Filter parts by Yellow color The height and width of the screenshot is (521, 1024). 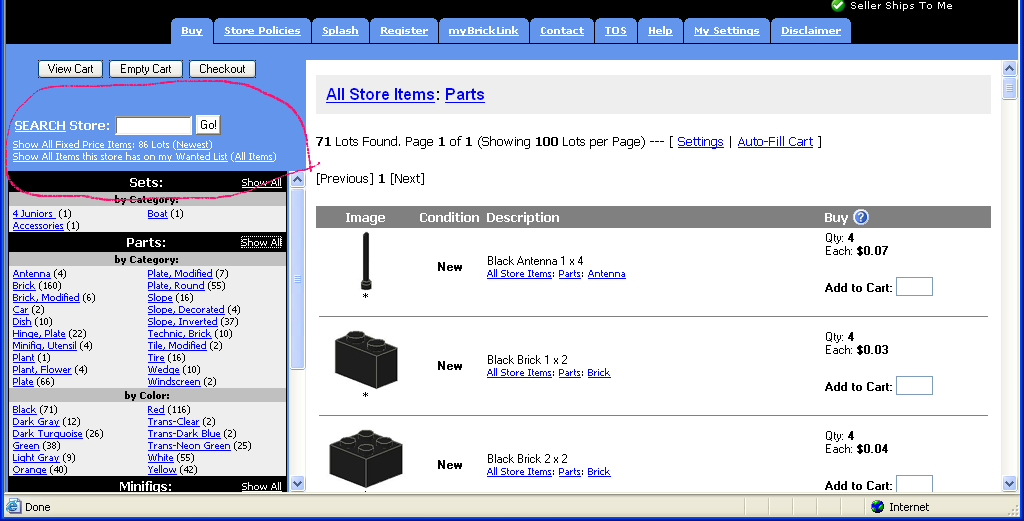click(162, 469)
